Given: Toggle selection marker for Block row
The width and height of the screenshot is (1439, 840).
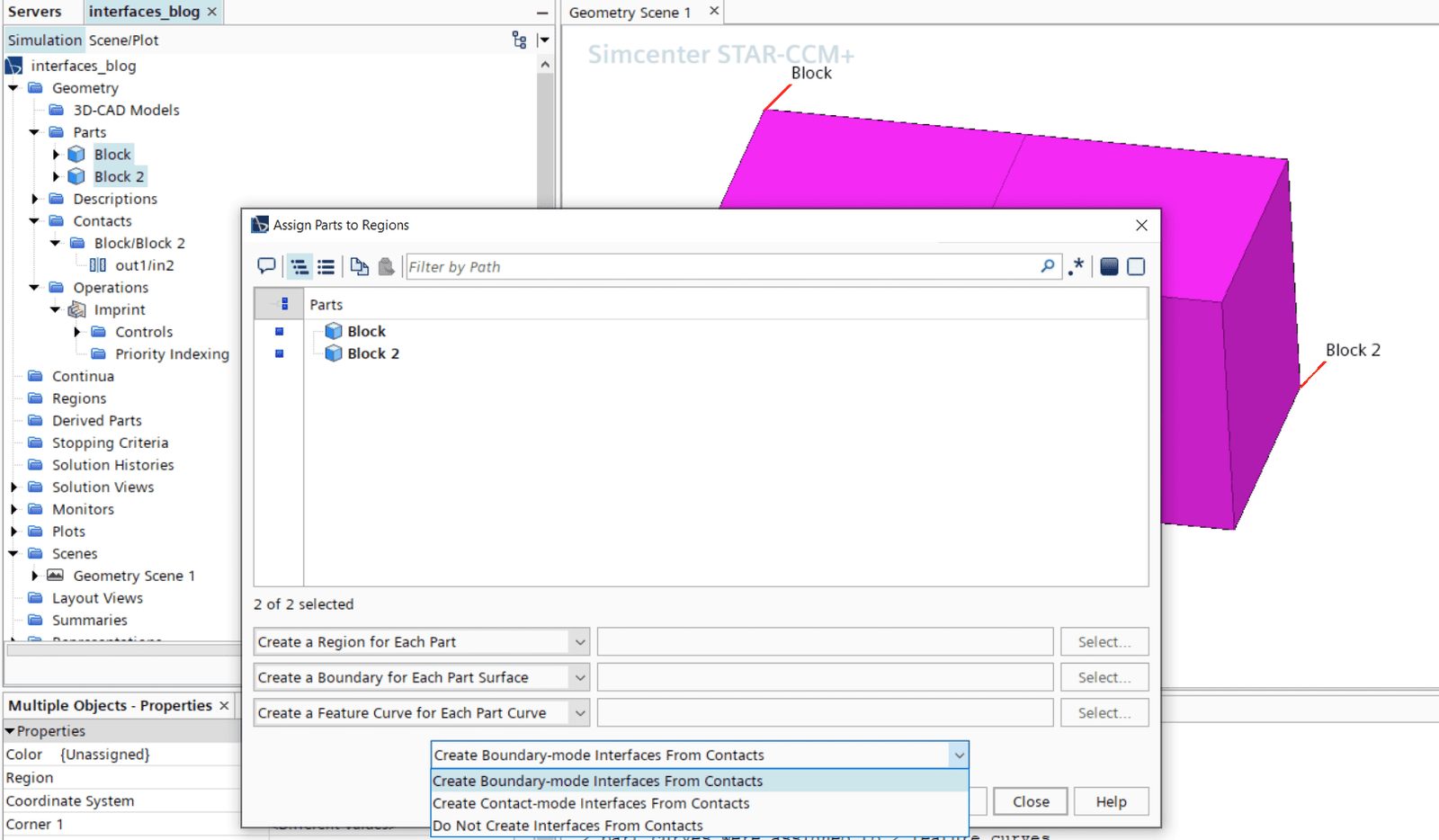Looking at the screenshot, I should coord(279,332).
